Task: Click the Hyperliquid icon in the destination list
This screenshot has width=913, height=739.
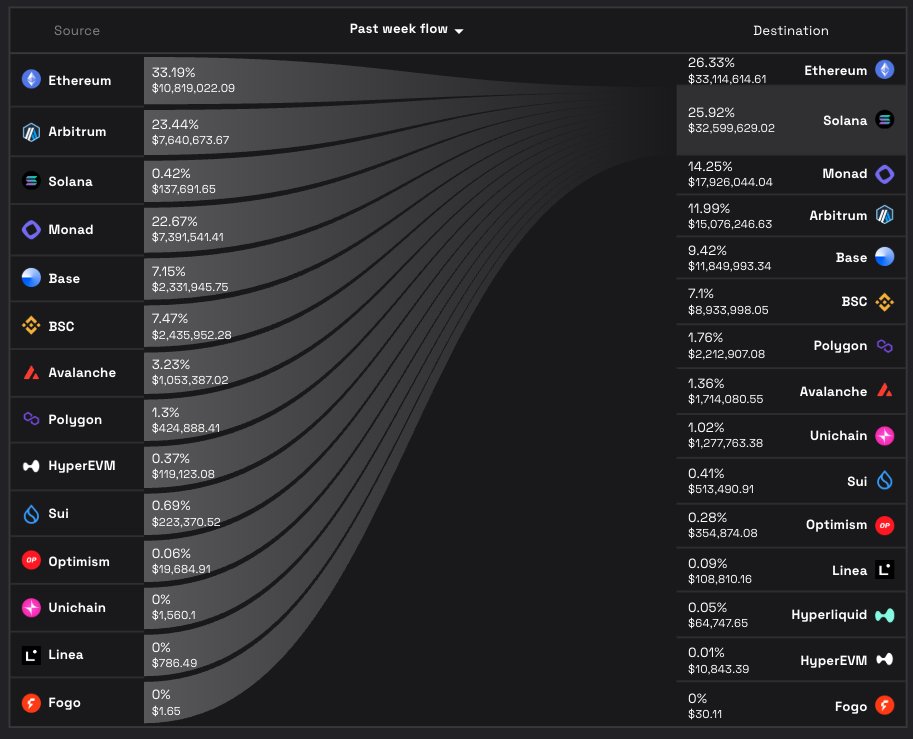Action: [884, 614]
